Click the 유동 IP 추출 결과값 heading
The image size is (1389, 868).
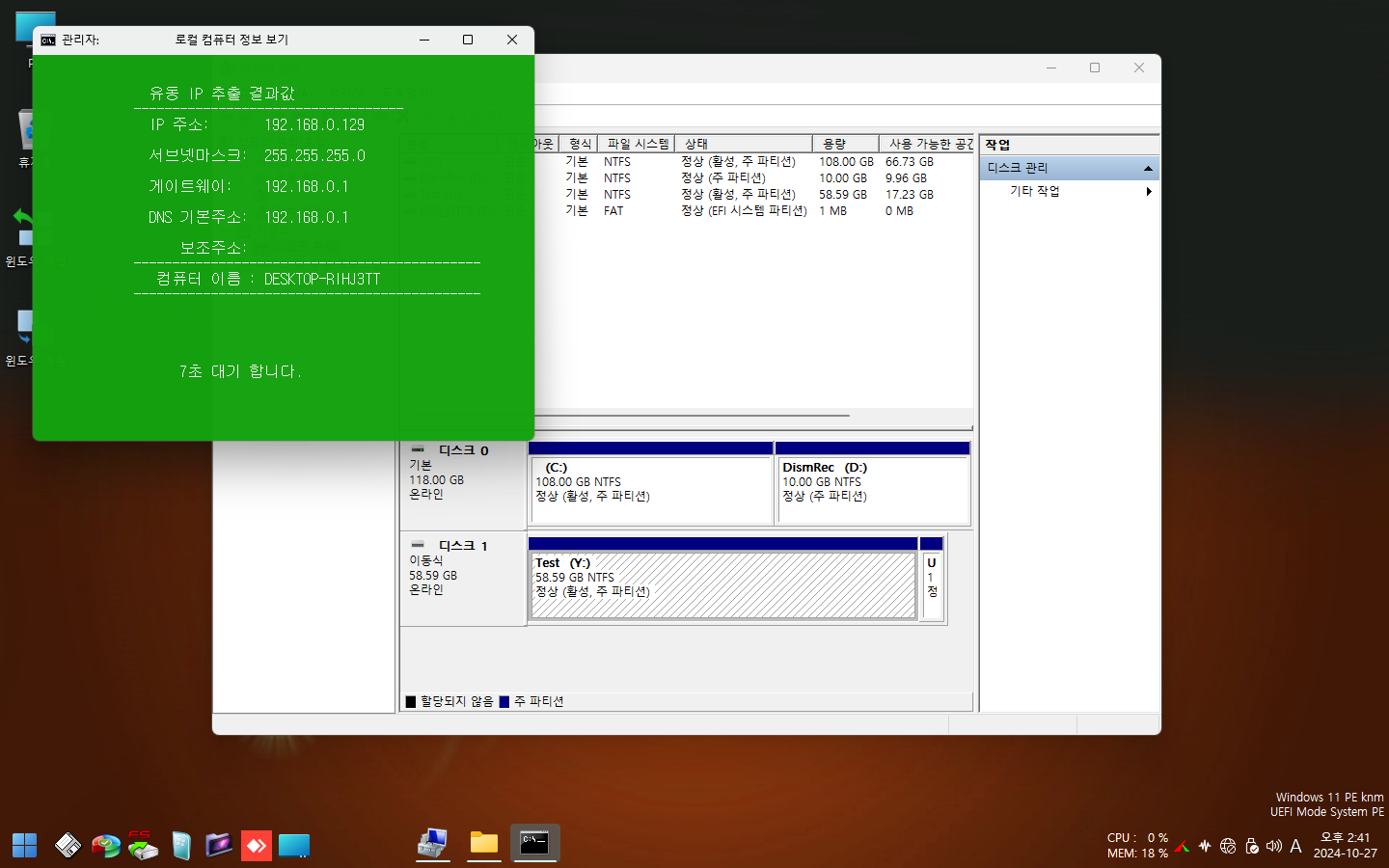222,94
